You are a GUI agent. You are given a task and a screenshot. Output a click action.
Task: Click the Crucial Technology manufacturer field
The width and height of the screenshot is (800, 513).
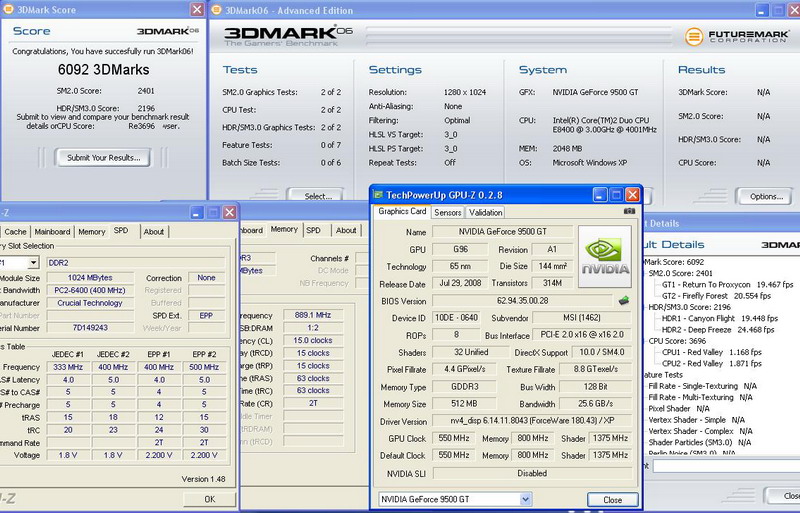click(x=90, y=303)
